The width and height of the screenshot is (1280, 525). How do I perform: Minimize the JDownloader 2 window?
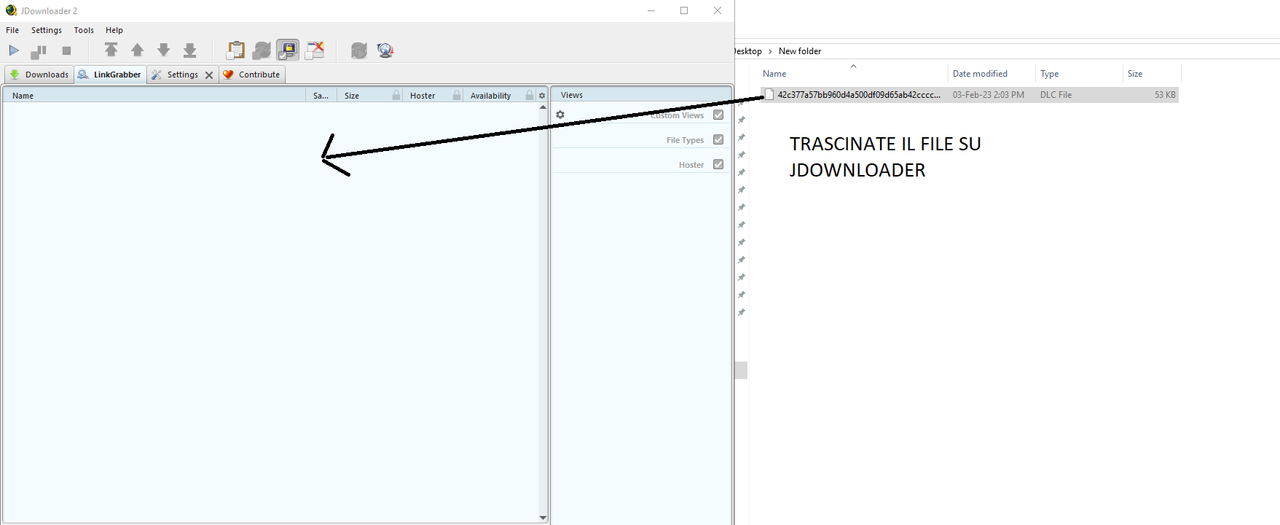650,10
